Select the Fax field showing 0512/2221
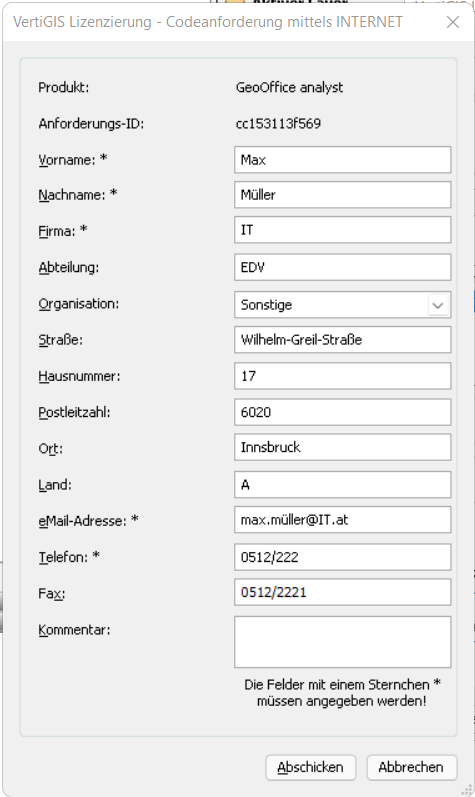The image size is (475, 797). pos(342,592)
